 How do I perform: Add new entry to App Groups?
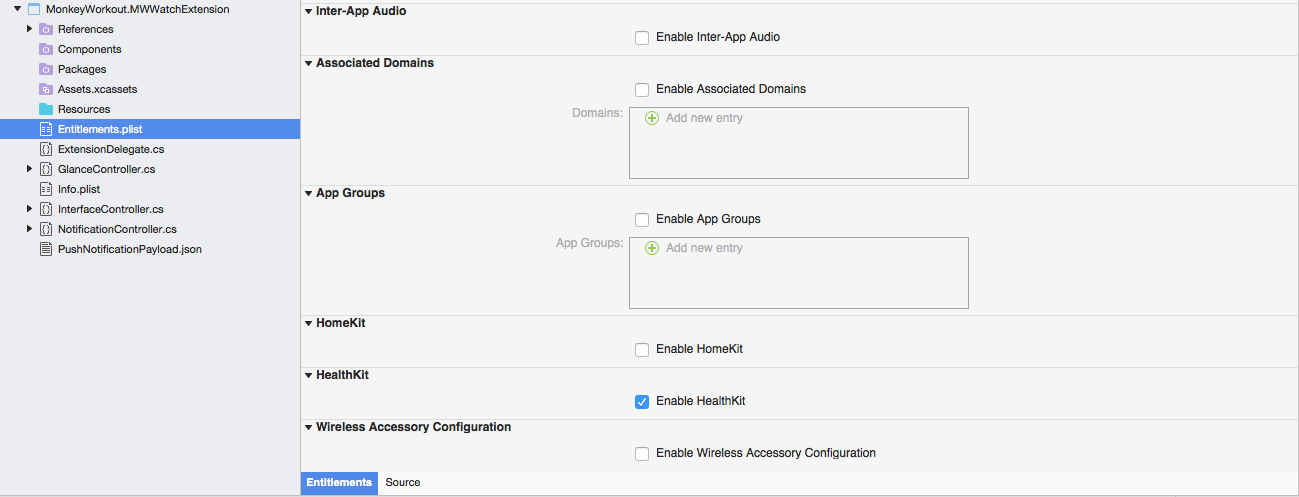pos(704,248)
